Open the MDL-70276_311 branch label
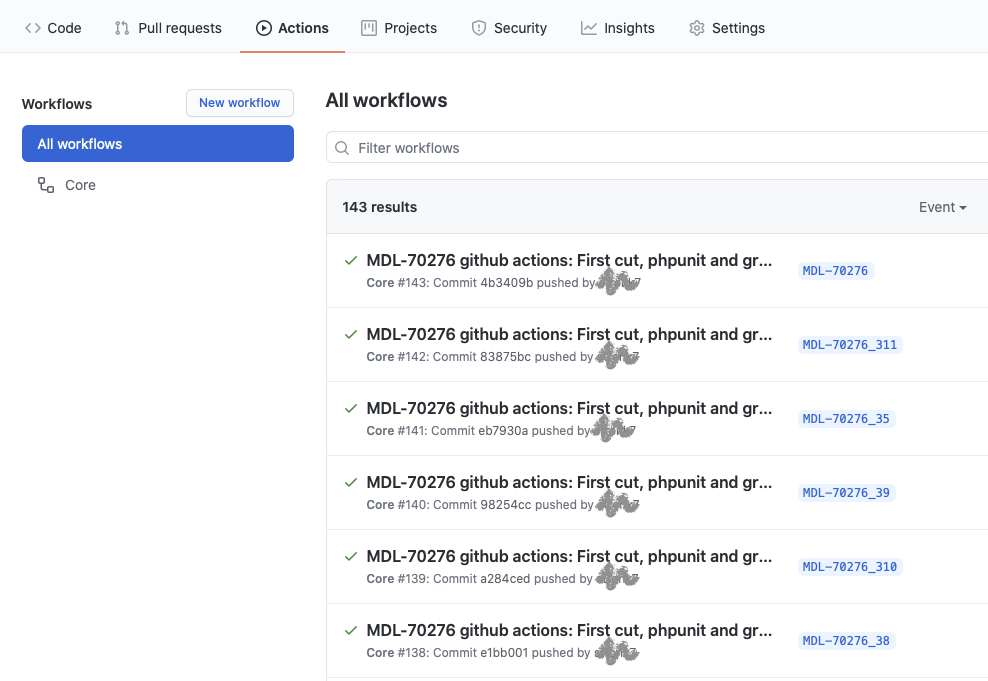 click(850, 344)
